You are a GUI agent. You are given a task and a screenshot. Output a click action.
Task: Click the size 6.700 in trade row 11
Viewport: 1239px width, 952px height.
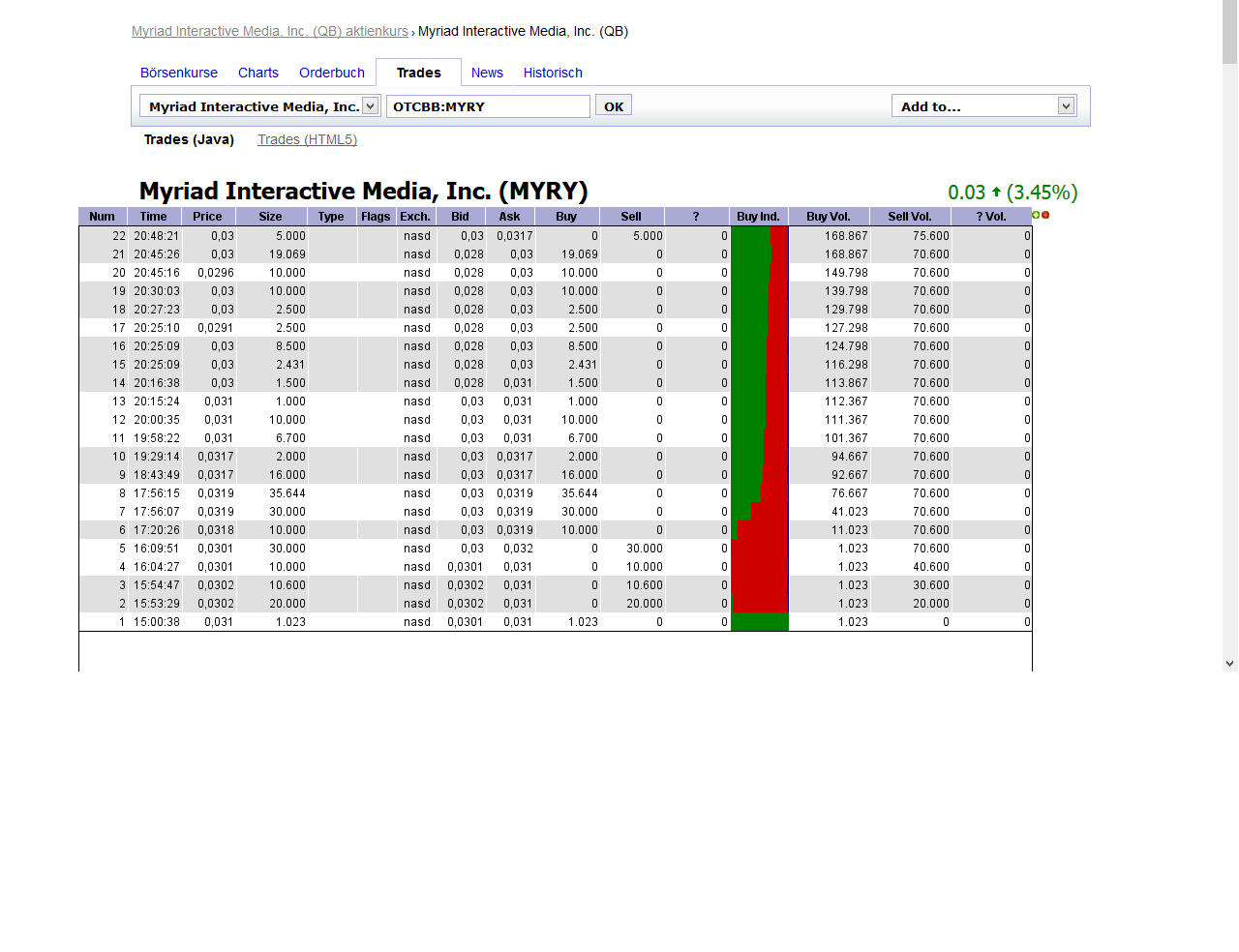[x=290, y=438]
